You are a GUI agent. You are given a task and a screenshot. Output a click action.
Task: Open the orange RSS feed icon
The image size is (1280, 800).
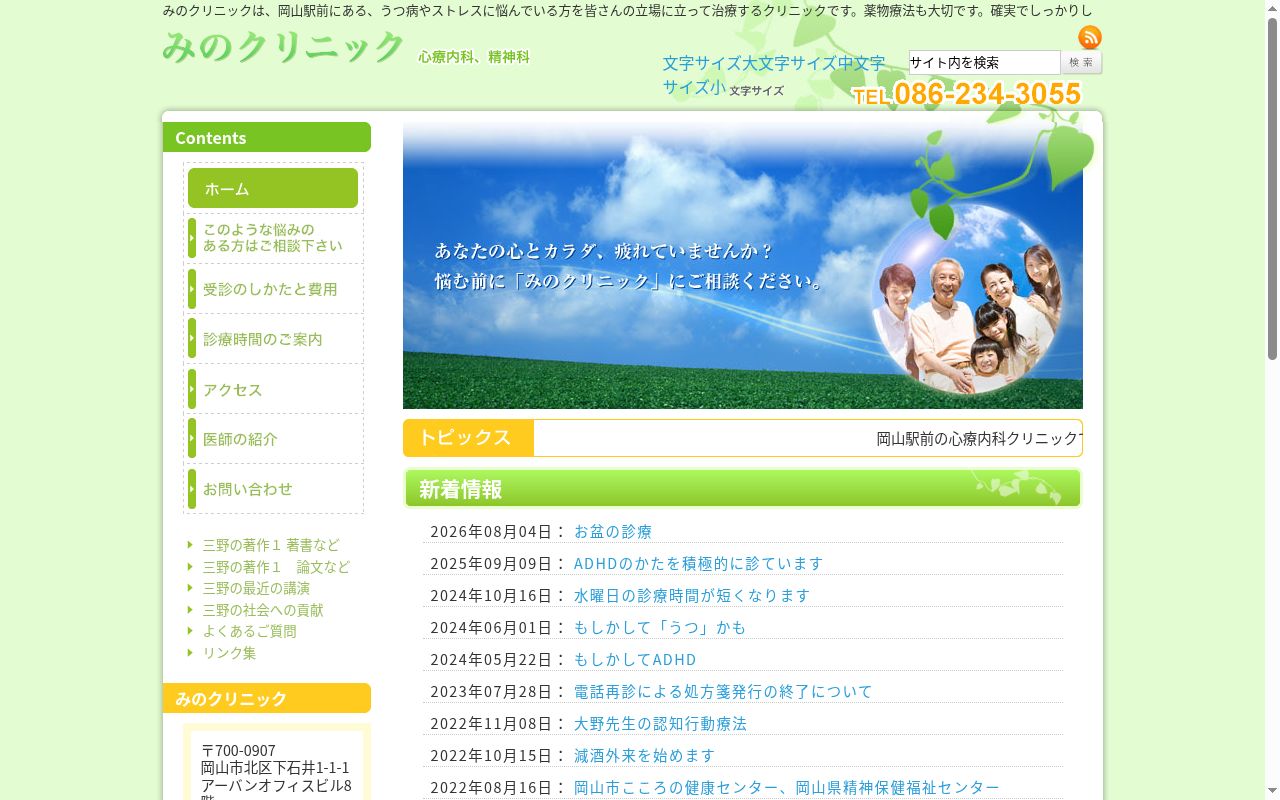tap(1090, 38)
